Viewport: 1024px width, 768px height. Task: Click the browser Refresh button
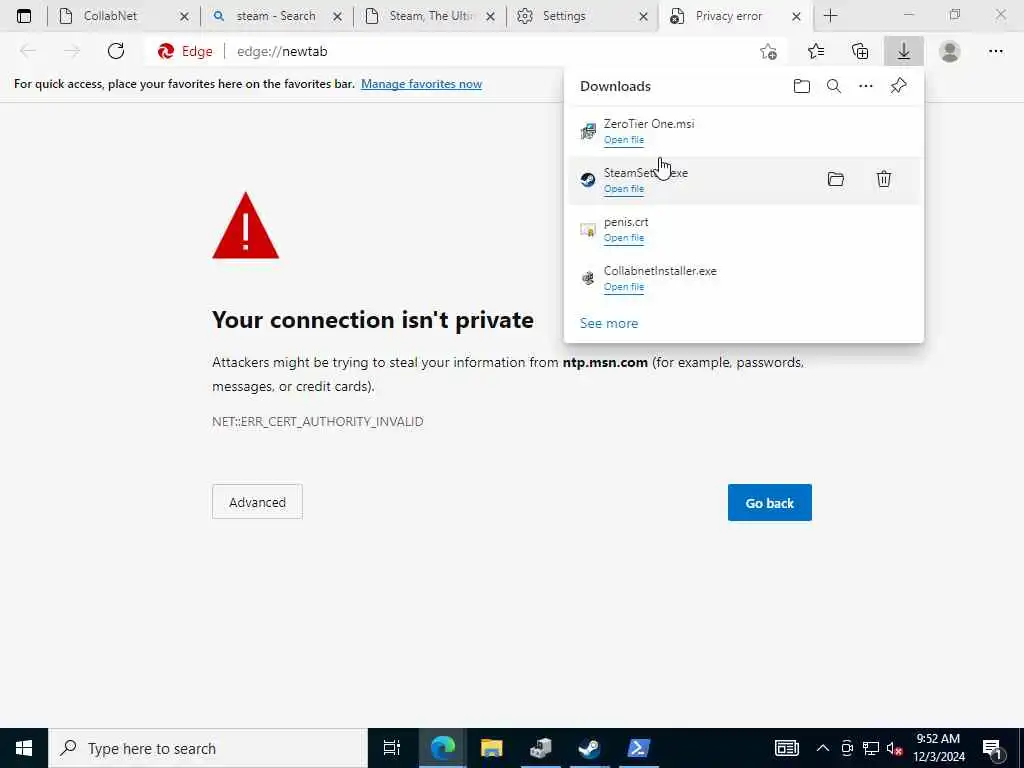pos(116,51)
